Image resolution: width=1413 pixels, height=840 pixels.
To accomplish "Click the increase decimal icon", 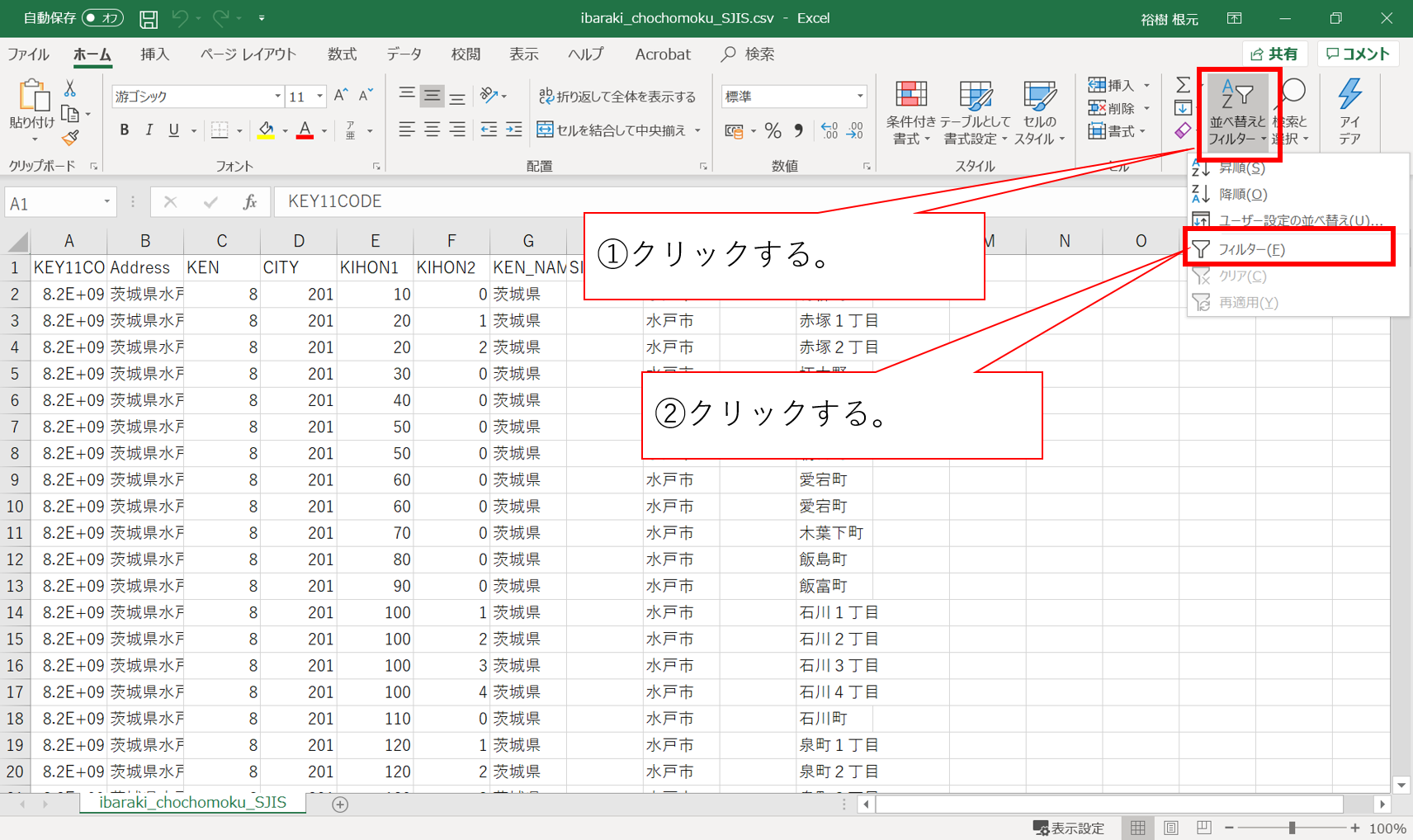I will pyautogui.click(x=829, y=130).
